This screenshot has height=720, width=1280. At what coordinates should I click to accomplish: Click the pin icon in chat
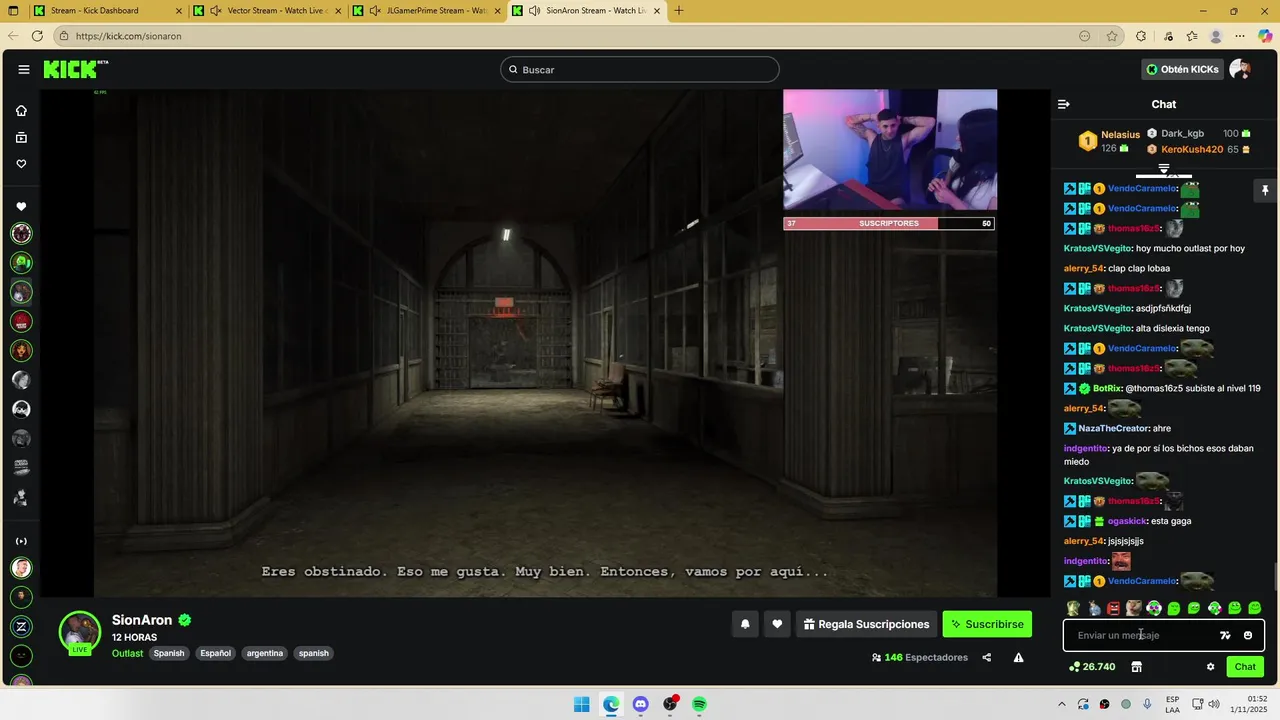click(x=1264, y=190)
